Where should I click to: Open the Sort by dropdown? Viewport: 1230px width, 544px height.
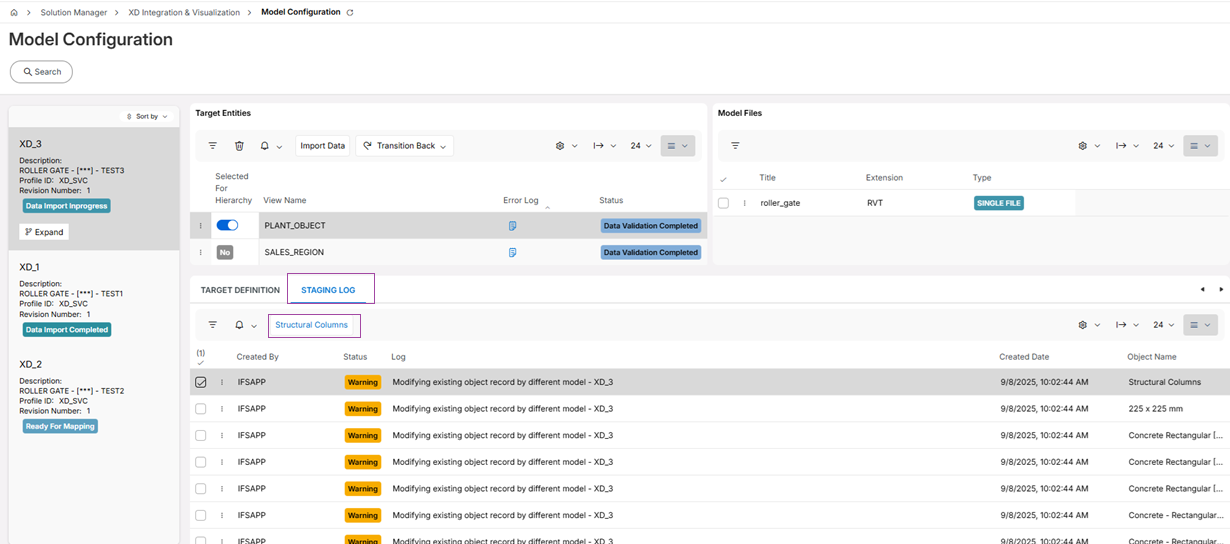tap(148, 117)
